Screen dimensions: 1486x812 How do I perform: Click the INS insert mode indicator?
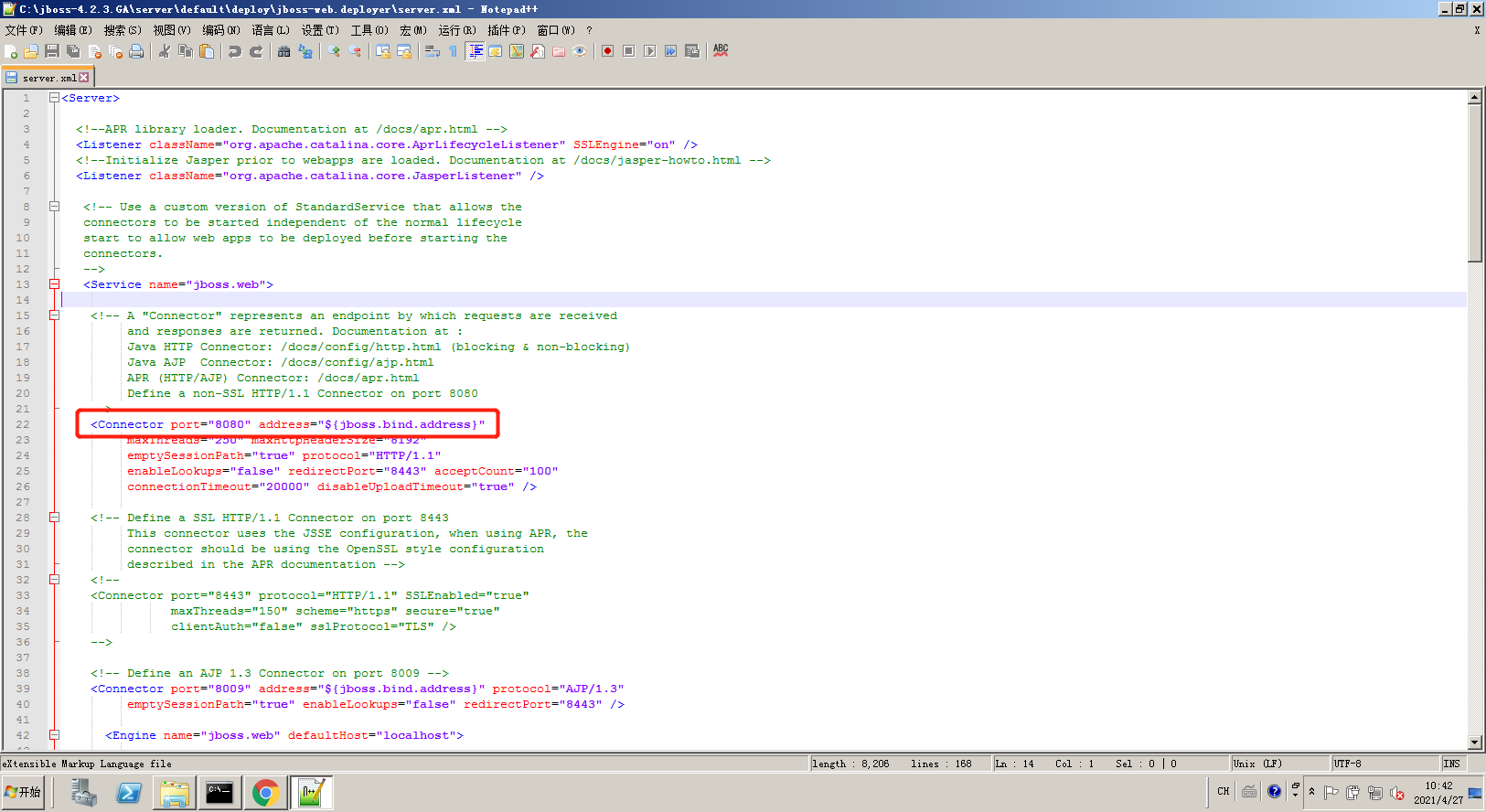(1454, 764)
